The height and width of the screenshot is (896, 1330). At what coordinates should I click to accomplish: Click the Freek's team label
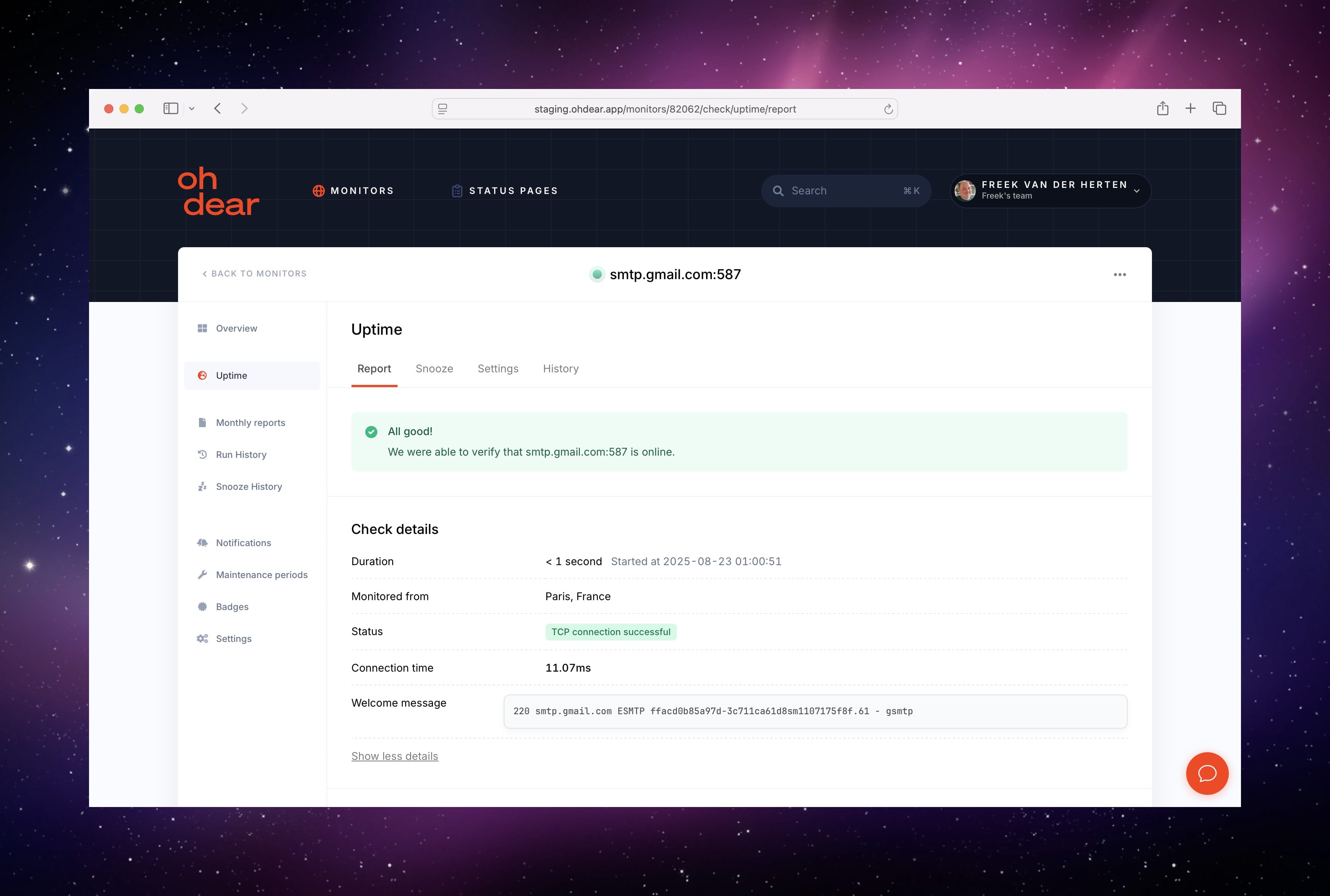click(x=1007, y=196)
